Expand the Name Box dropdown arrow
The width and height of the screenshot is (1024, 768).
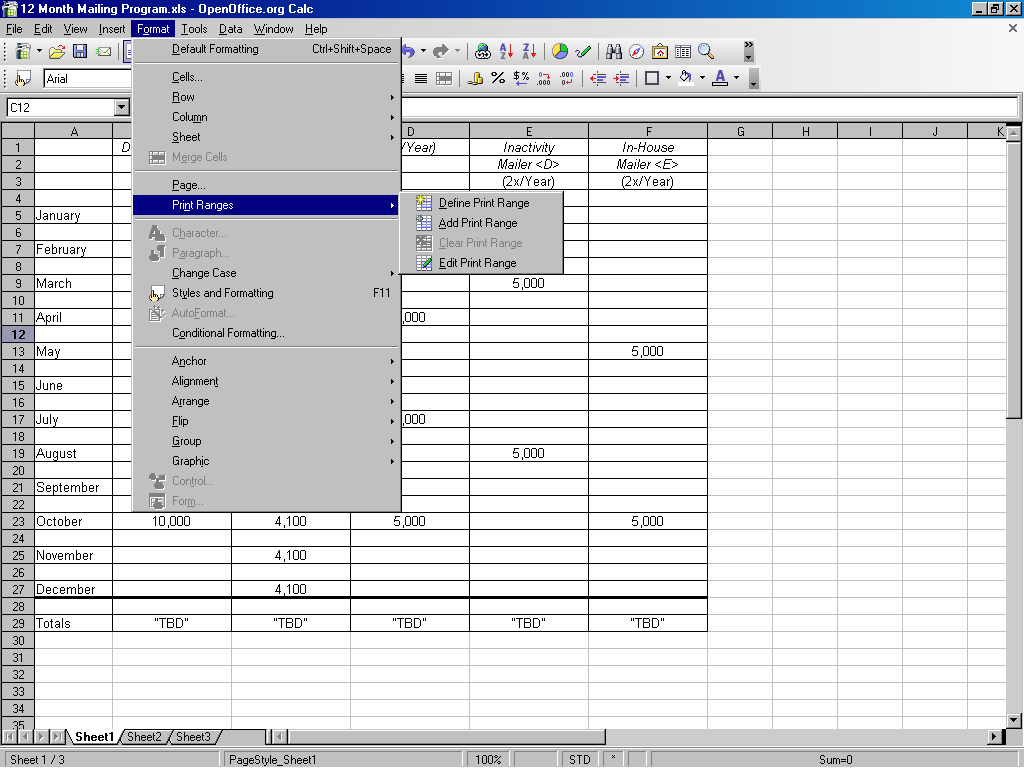122,107
